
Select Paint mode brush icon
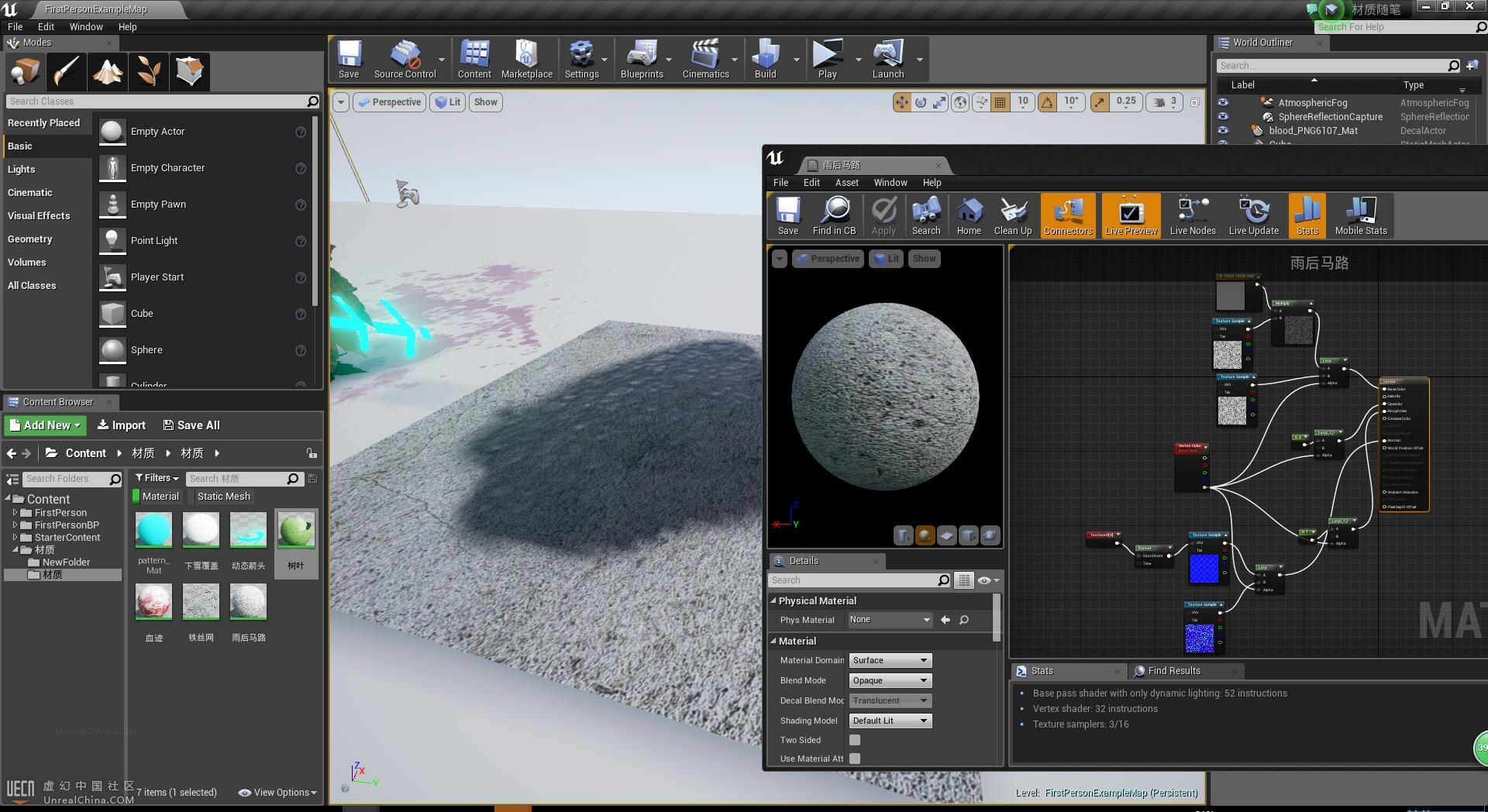click(x=66, y=71)
